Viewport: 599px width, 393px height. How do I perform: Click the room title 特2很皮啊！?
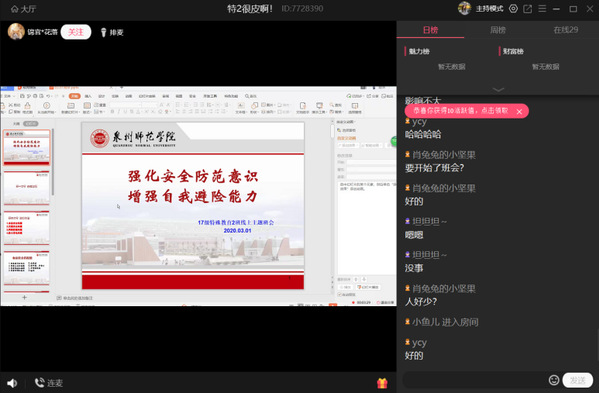tap(250, 8)
